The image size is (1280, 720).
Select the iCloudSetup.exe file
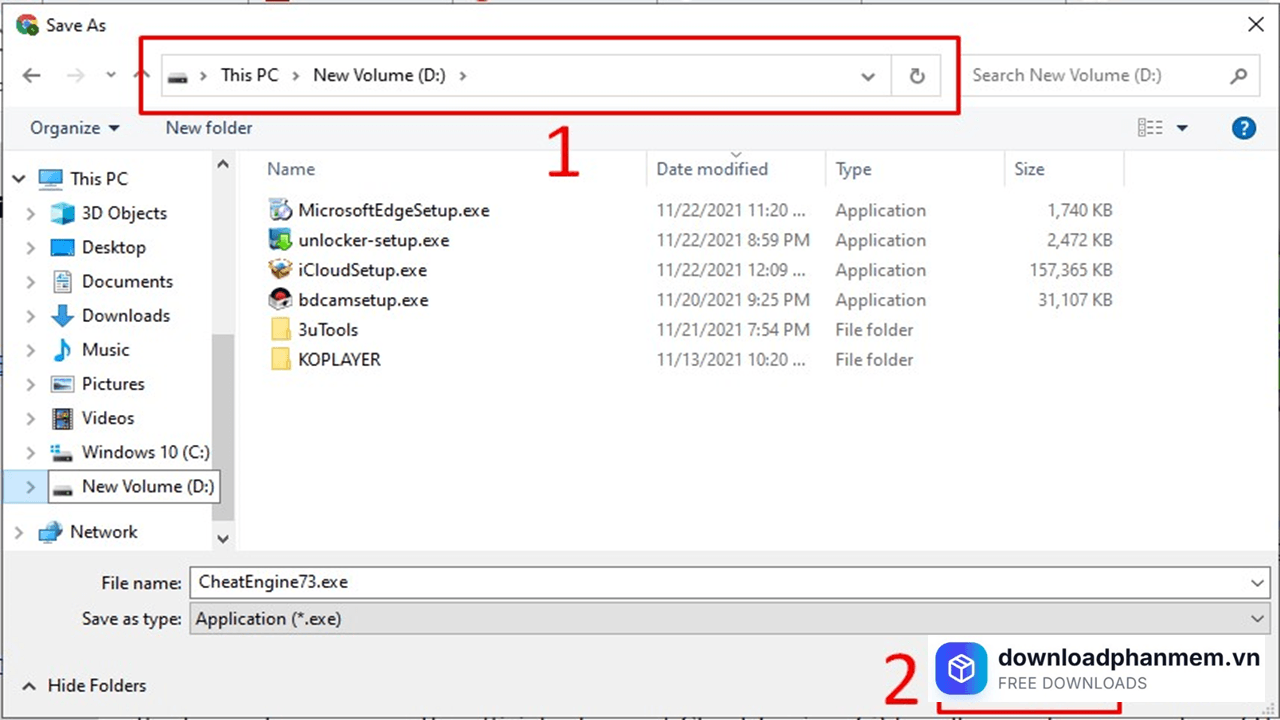pos(362,270)
